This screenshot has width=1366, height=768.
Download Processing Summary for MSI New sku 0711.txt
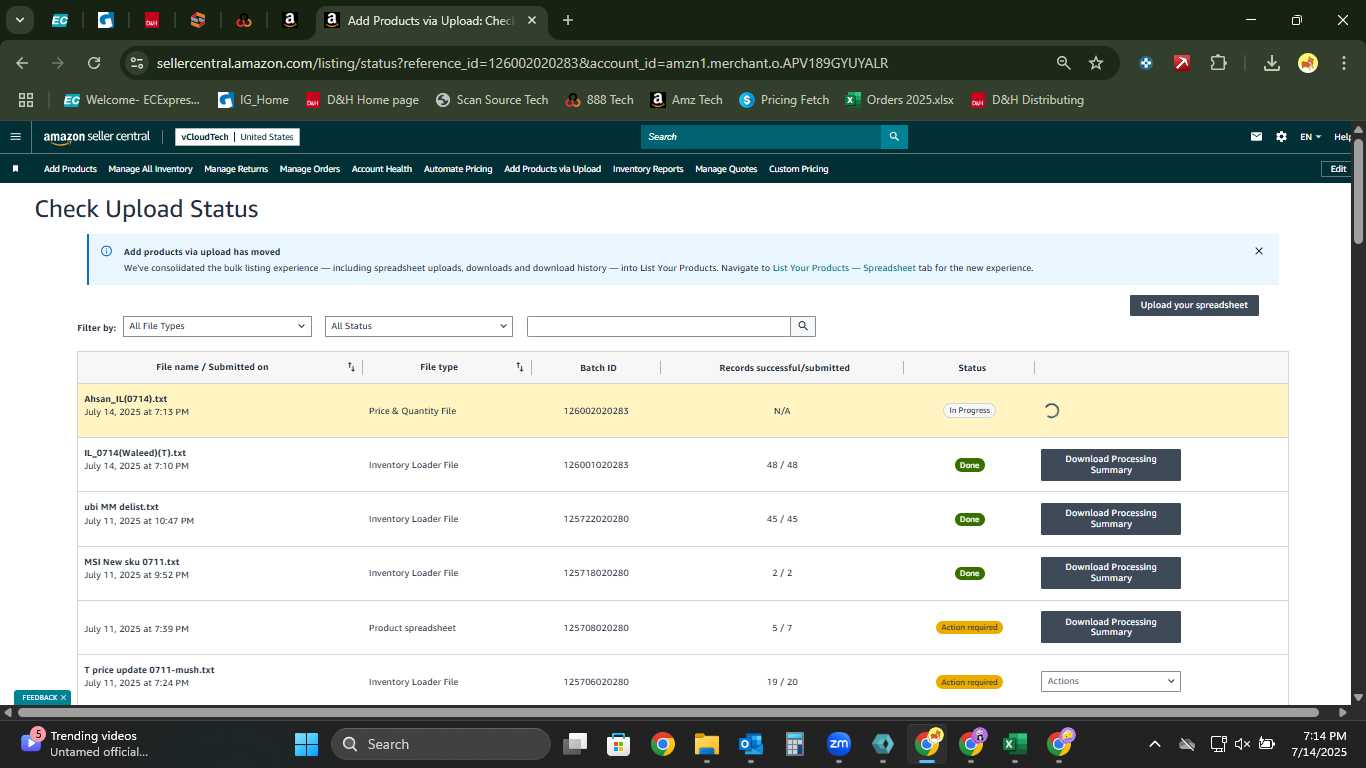coord(1111,573)
